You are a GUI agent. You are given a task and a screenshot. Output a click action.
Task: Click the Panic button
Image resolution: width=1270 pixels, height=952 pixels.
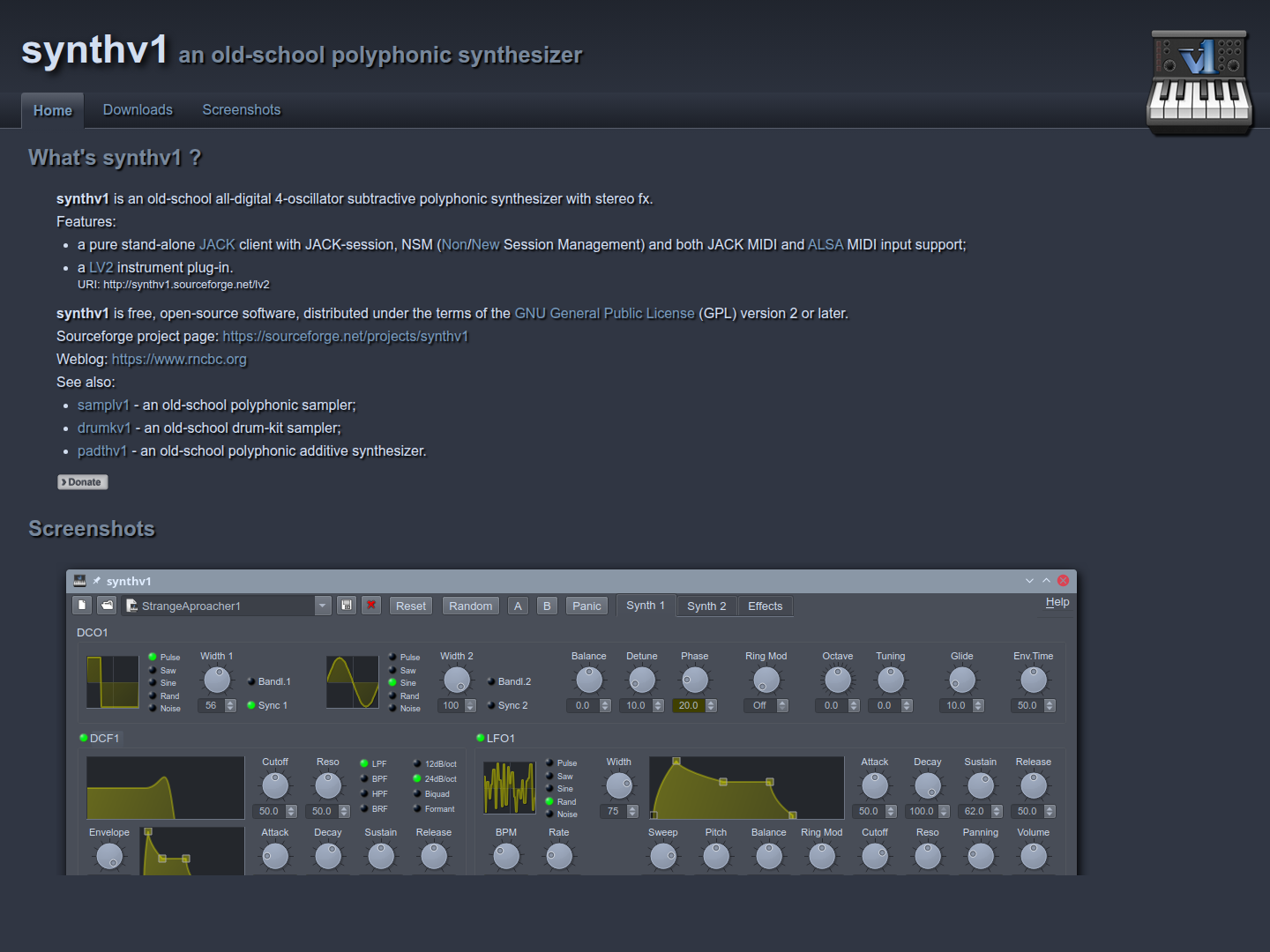click(x=586, y=606)
